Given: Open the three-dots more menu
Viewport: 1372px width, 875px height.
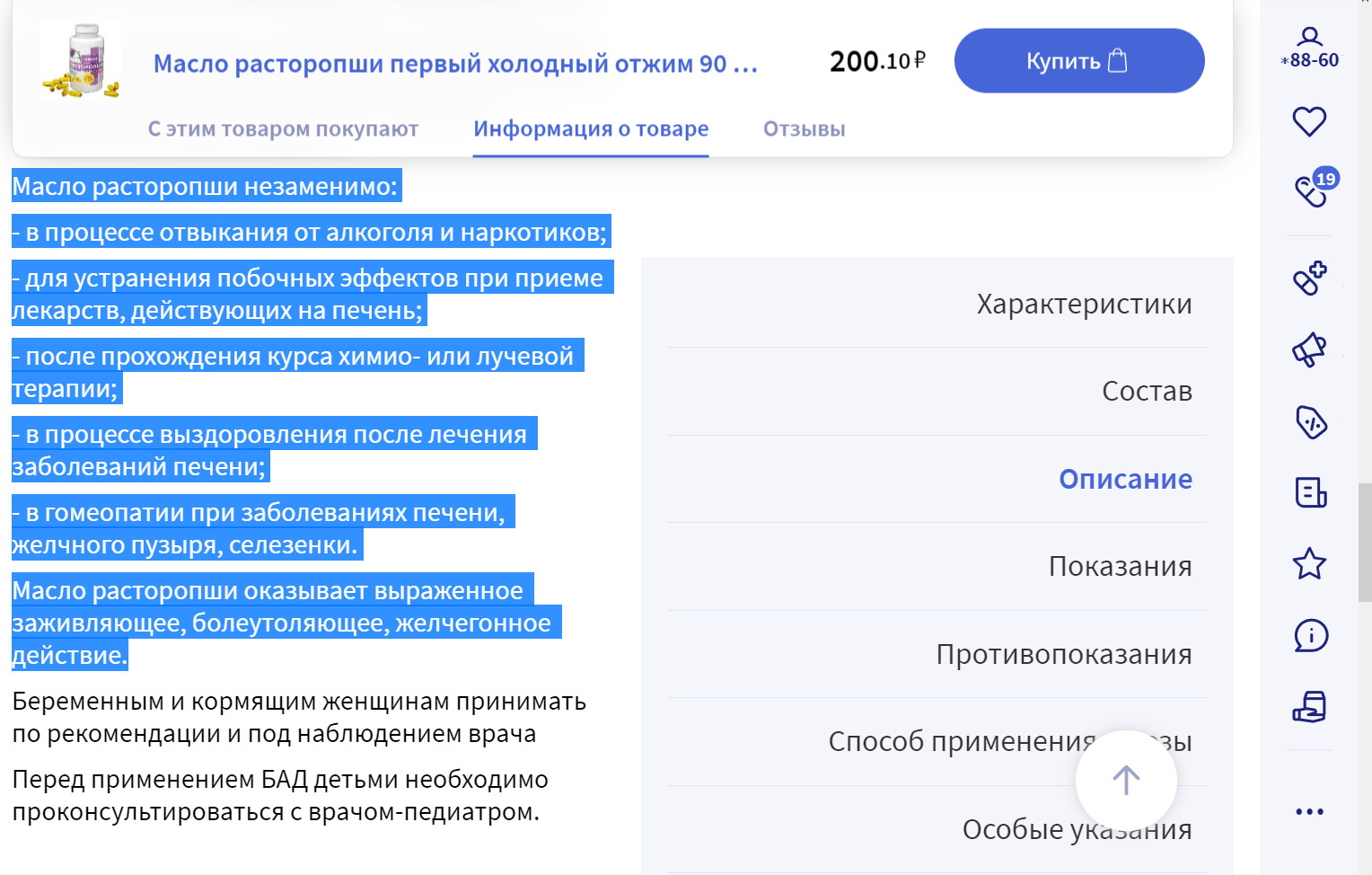Looking at the screenshot, I should tap(1310, 810).
